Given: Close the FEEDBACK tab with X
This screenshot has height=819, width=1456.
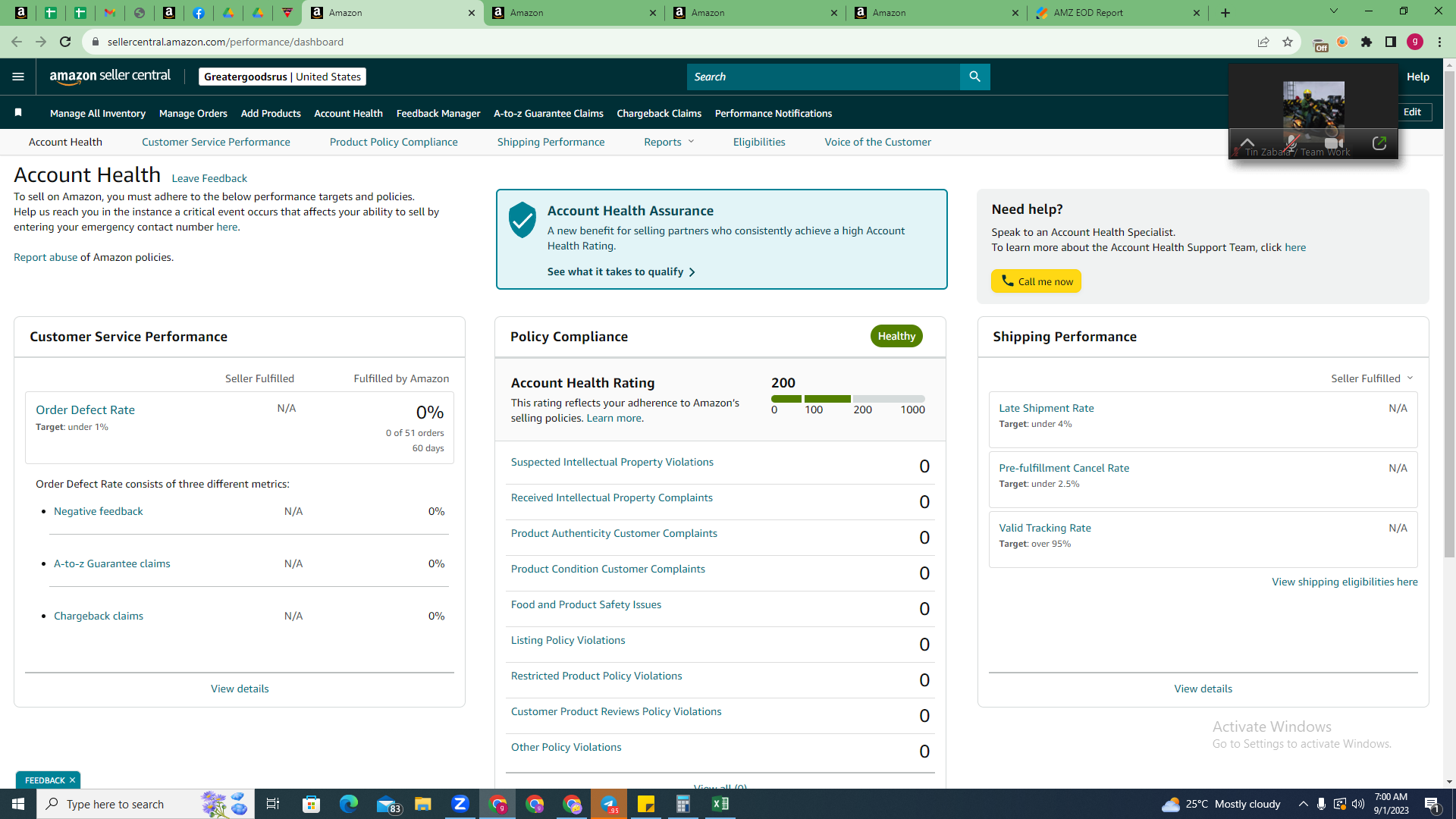Looking at the screenshot, I should [72, 780].
